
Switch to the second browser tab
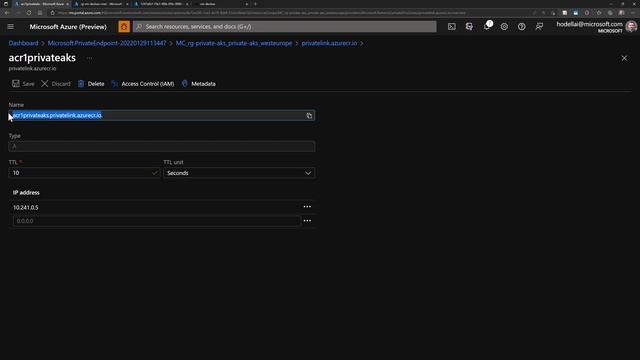point(100,4)
